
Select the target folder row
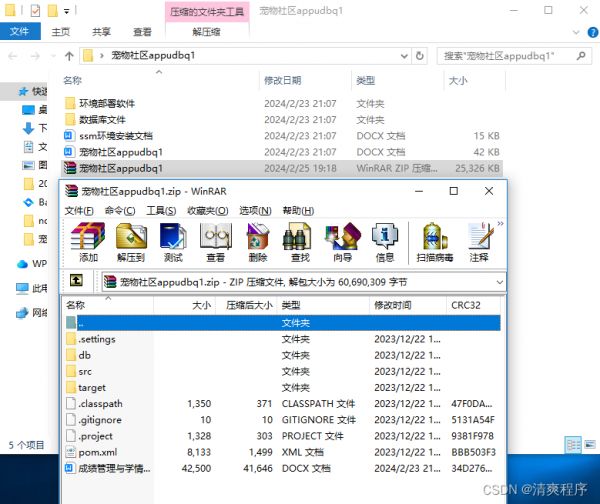(283, 388)
